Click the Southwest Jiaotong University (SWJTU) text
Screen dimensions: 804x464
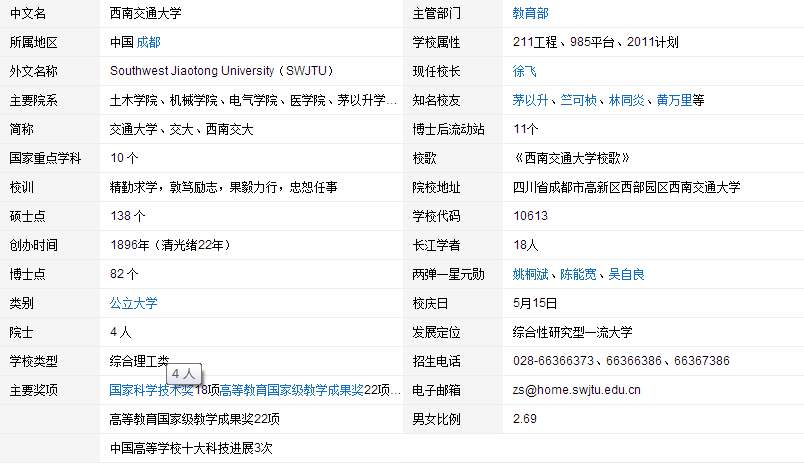coord(222,71)
